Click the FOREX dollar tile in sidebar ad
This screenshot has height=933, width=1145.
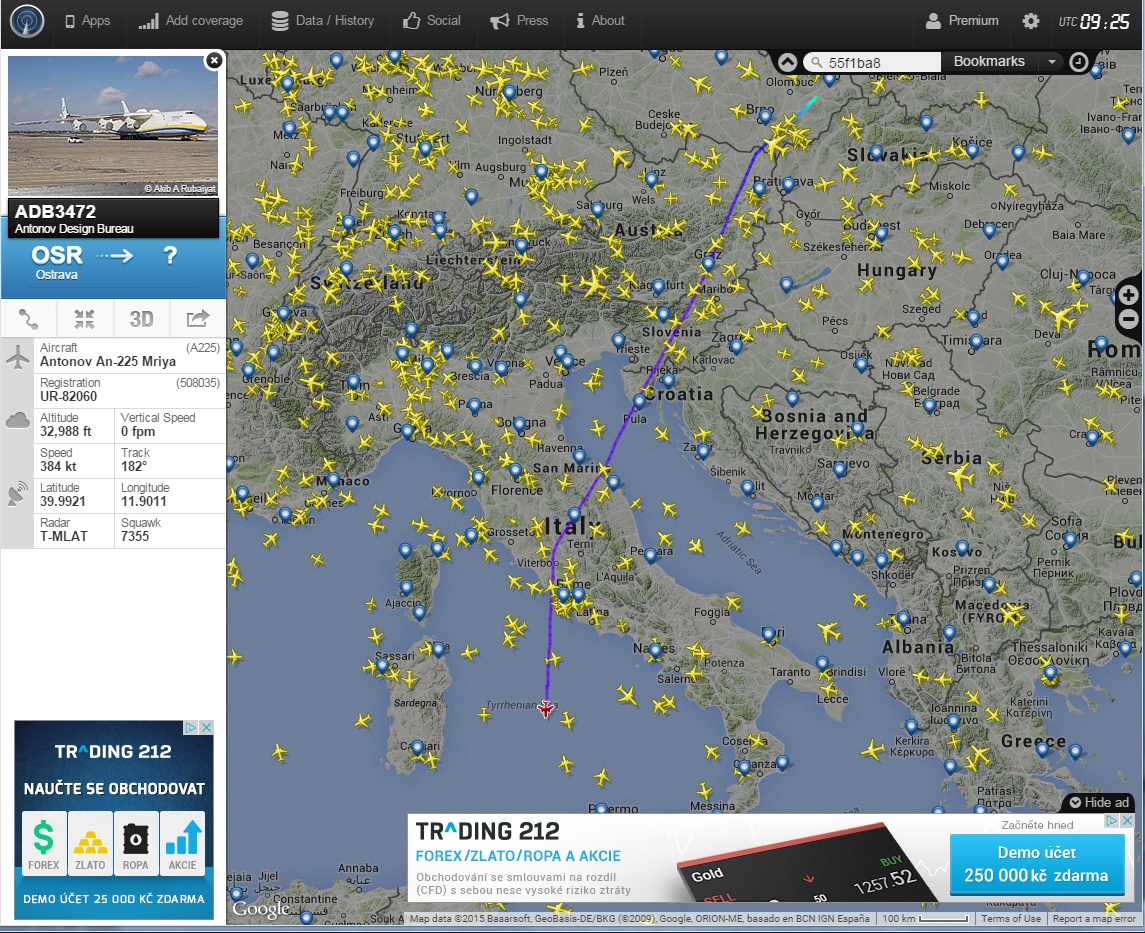tap(44, 843)
